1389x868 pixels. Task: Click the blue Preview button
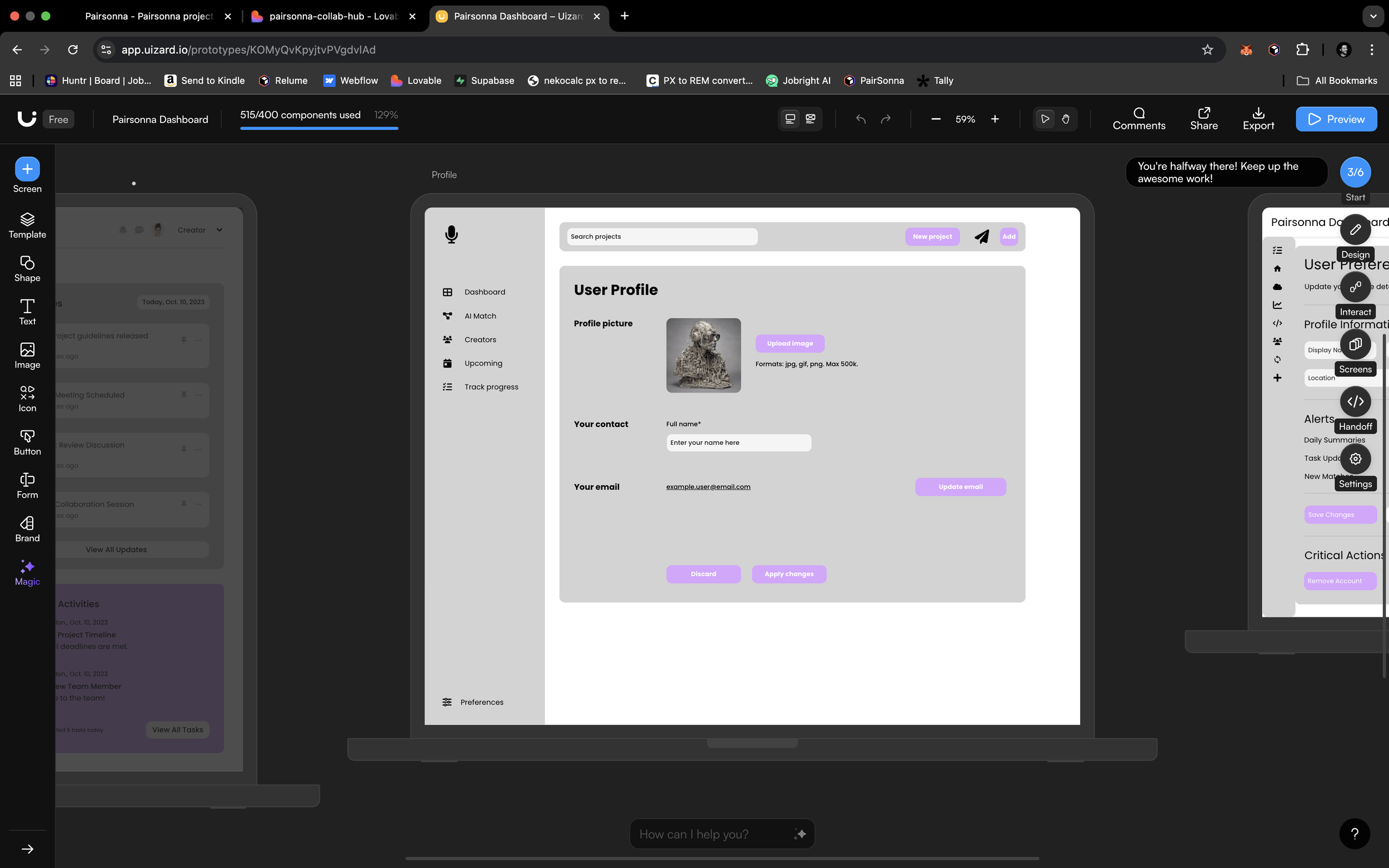(1336, 119)
